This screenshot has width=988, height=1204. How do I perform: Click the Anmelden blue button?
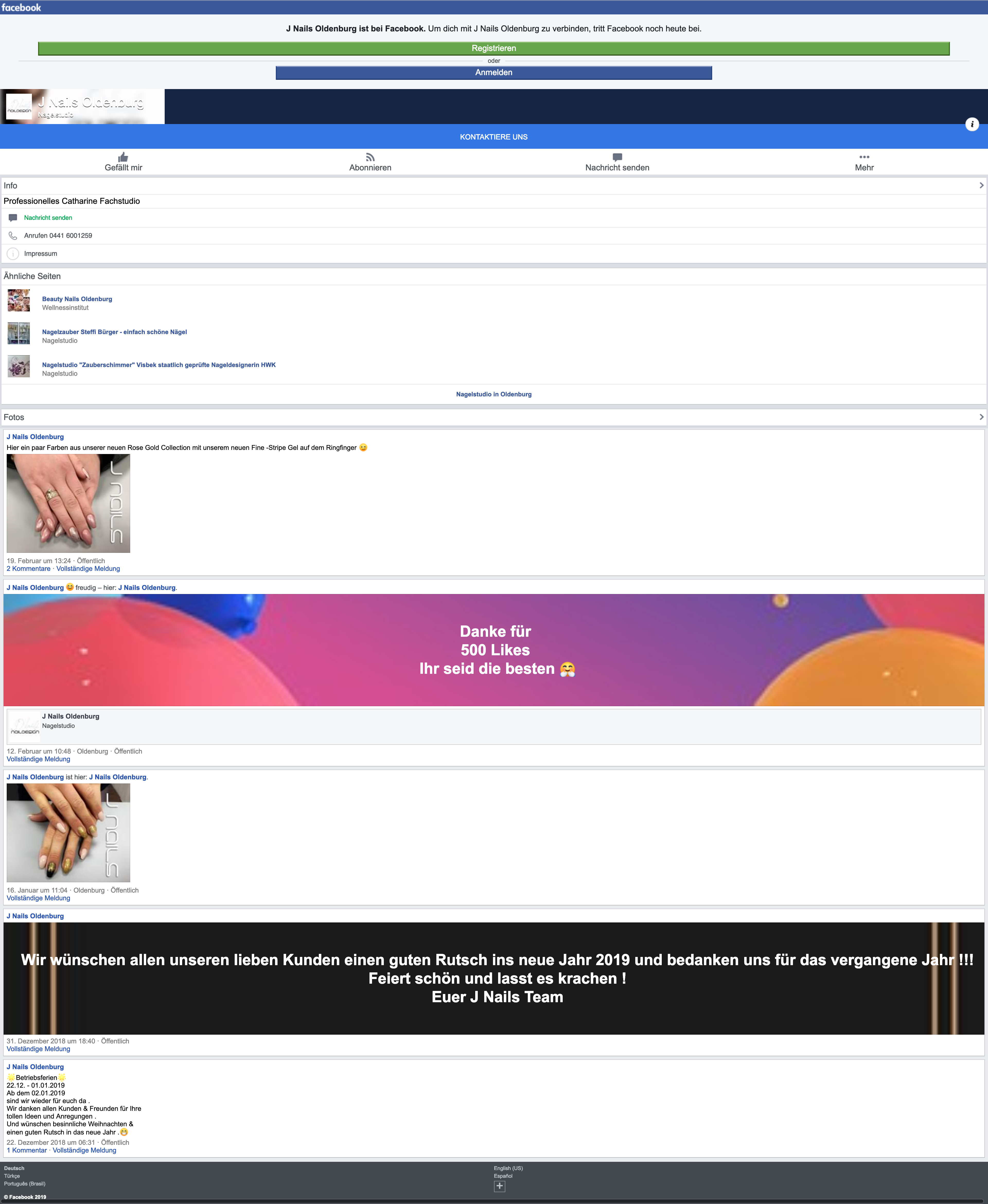coord(493,72)
